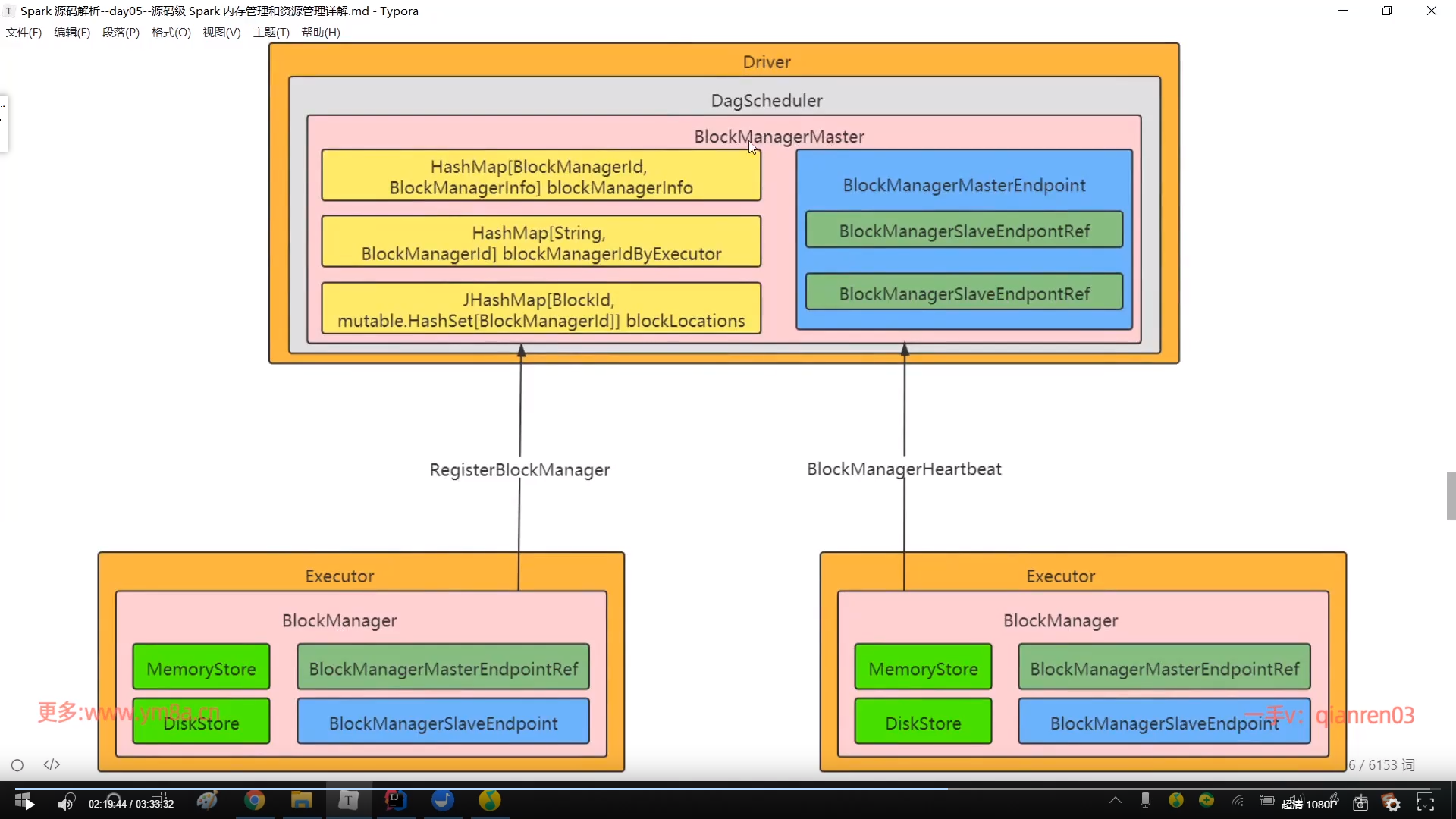Viewport: 1456px width, 819px height.
Task: Toggle sidebar circle icon at bottom left
Action: point(17,765)
